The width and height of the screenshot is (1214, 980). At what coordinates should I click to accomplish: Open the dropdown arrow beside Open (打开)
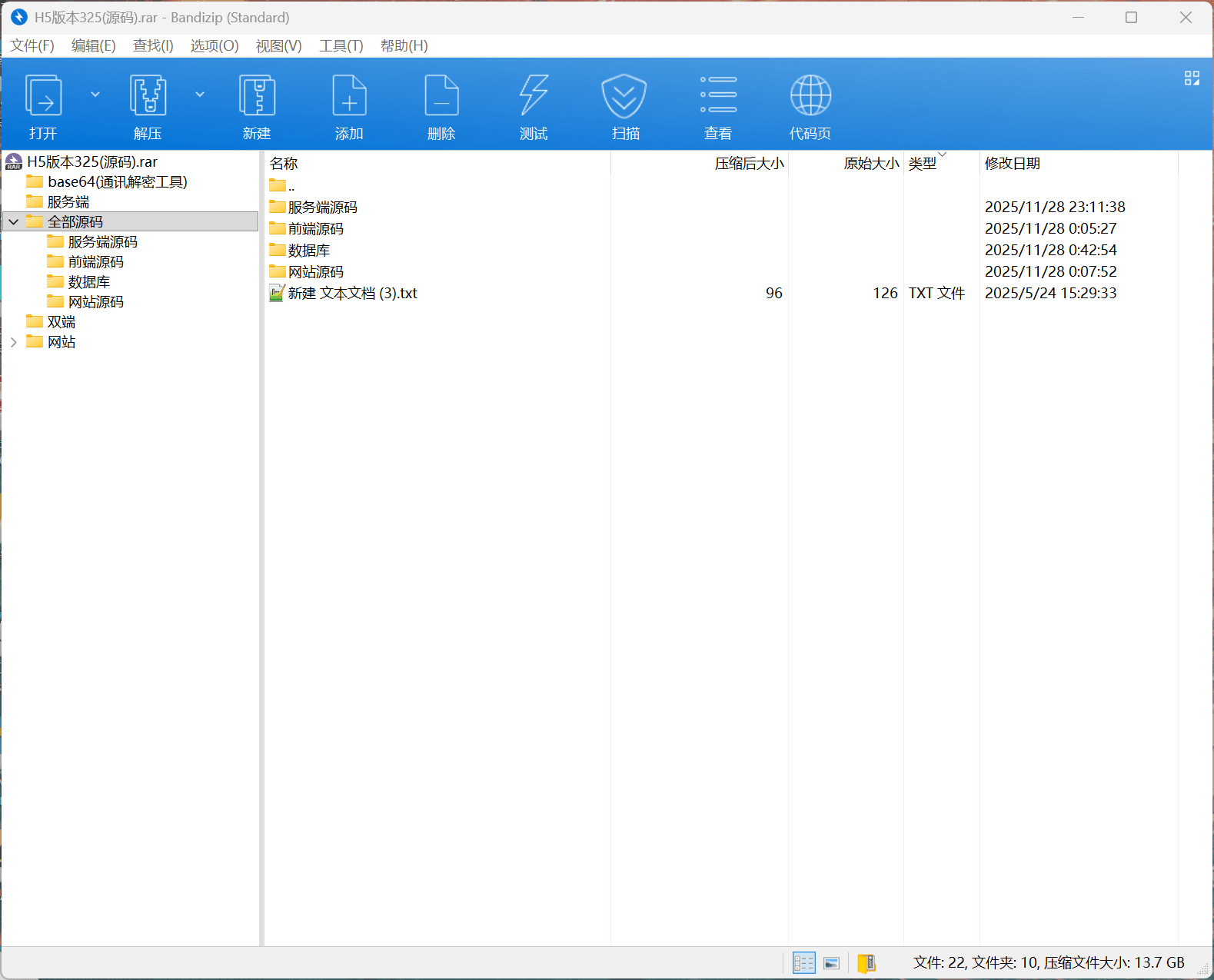click(x=95, y=95)
